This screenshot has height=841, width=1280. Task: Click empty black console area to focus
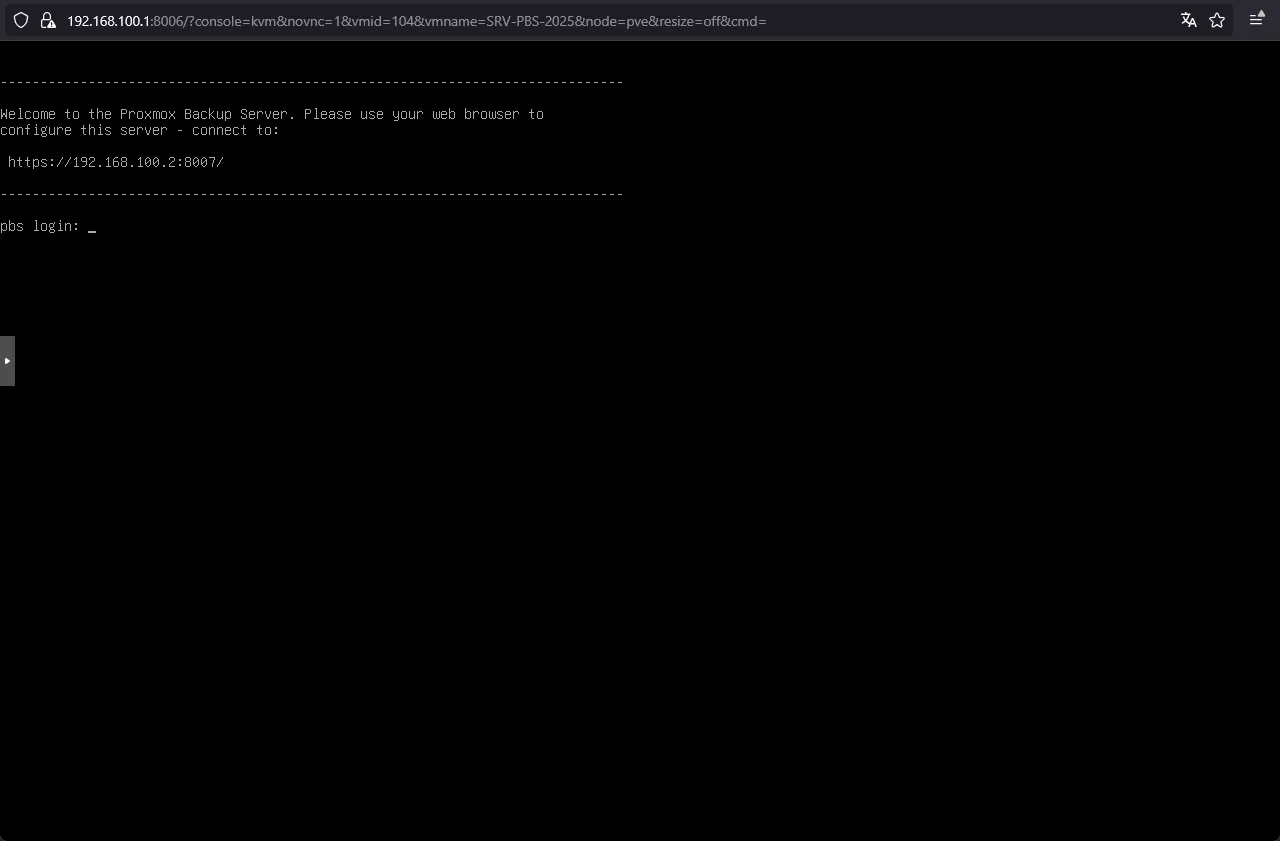pyautogui.click(x=640, y=550)
